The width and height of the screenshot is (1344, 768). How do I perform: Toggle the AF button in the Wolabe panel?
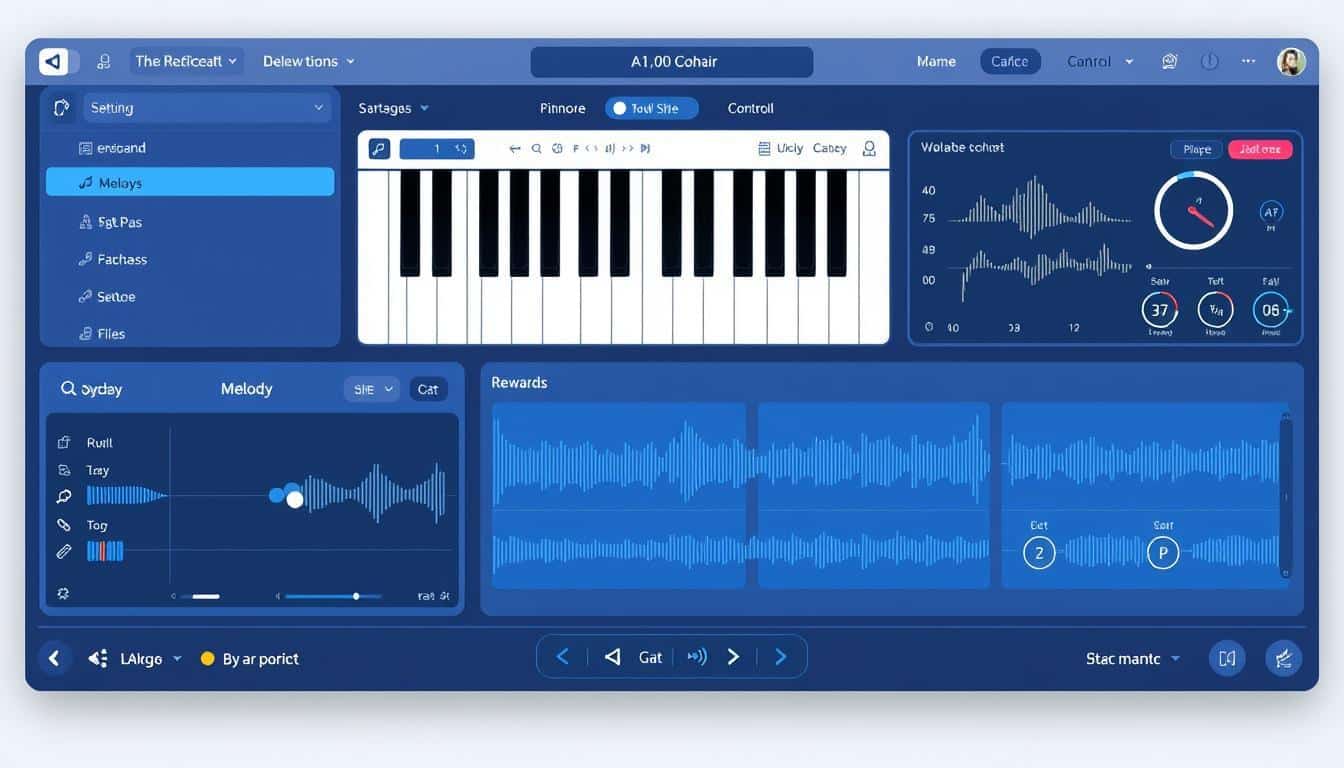coord(1271,212)
